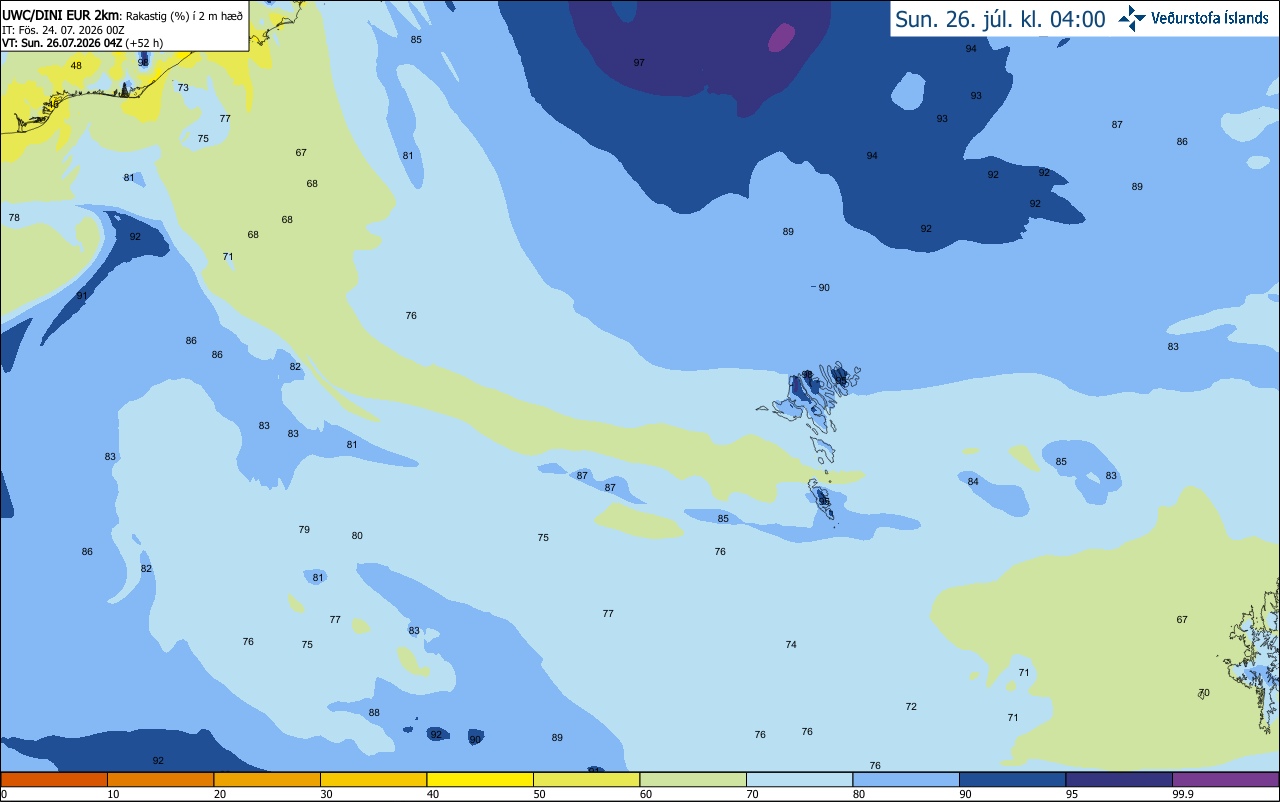Image resolution: width=1280 pixels, height=802 pixels.
Task: Click the Veðurstofa Íslands text label
Action: pyautogui.click(x=1210, y=19)
